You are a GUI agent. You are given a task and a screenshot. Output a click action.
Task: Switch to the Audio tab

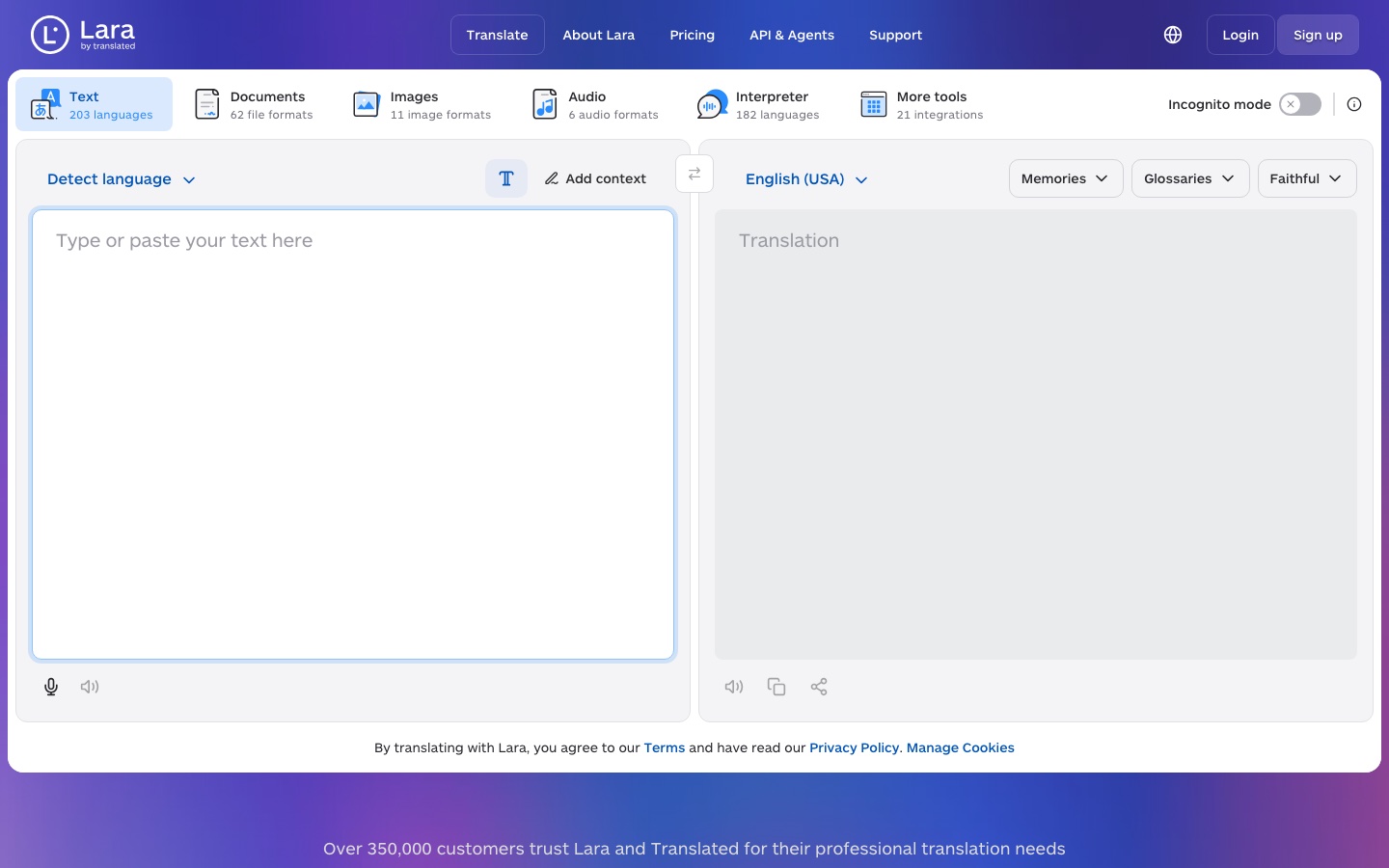point(596,104)
